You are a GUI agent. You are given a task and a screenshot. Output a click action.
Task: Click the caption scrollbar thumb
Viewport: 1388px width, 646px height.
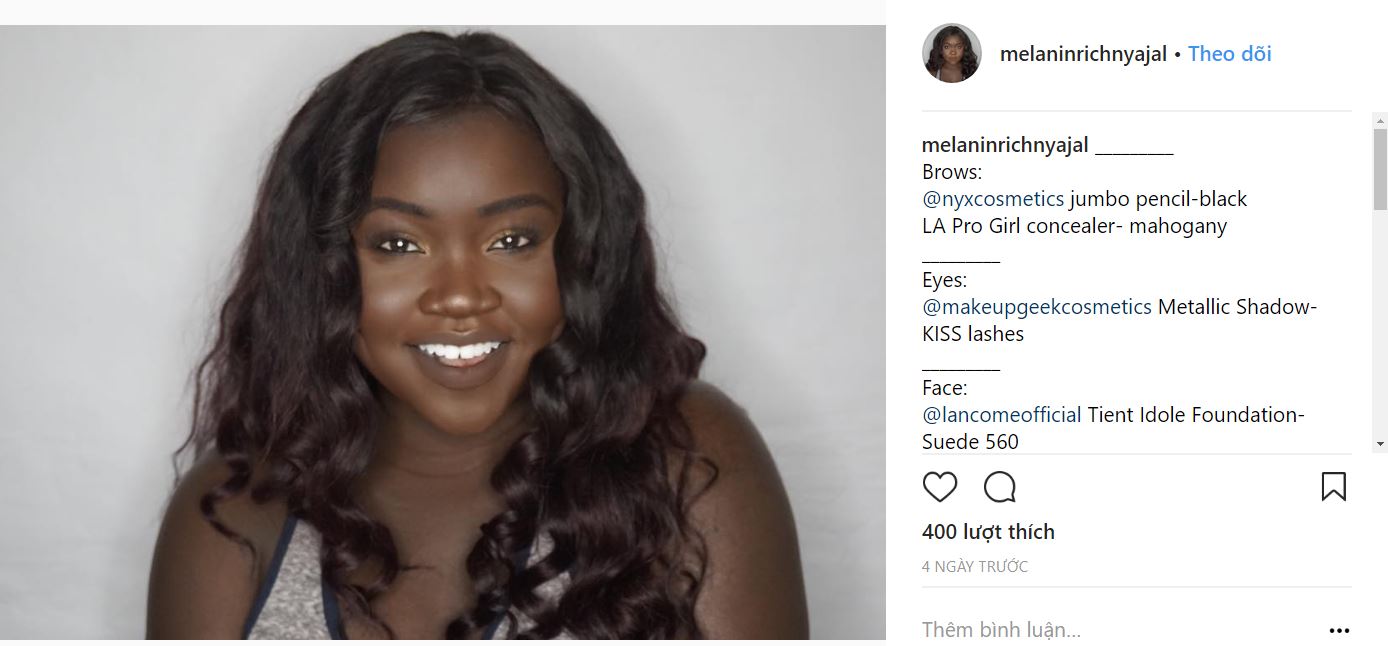(1380, 169)
